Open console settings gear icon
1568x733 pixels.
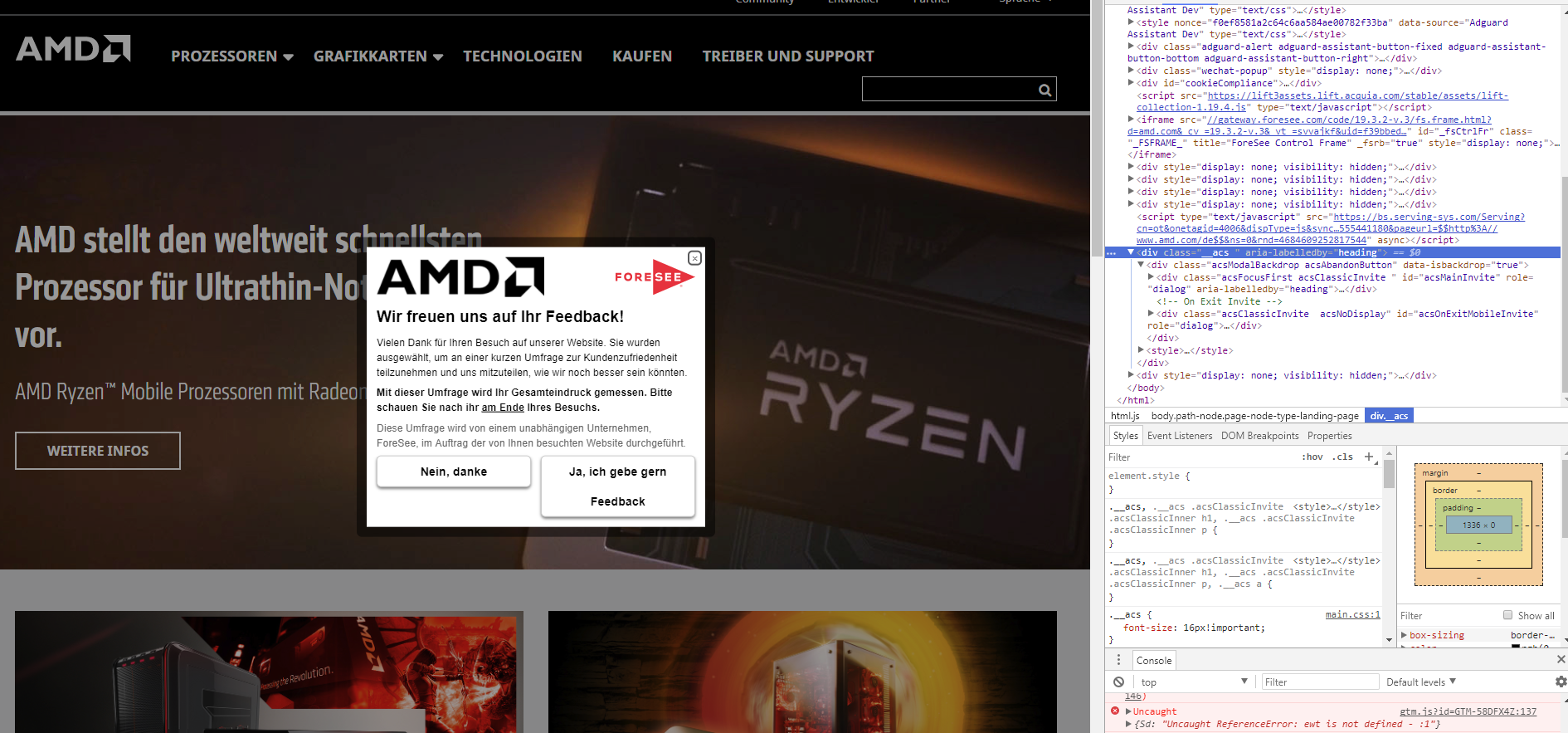click(1561, 682)
